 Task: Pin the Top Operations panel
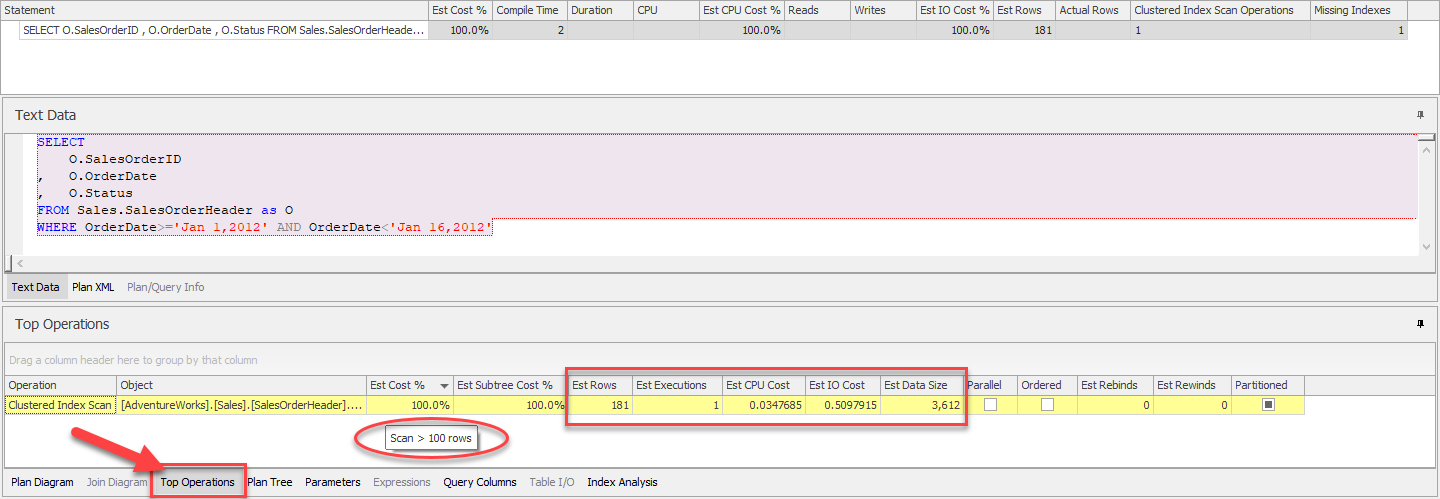pyautogui.click(x=1420, y=325)
